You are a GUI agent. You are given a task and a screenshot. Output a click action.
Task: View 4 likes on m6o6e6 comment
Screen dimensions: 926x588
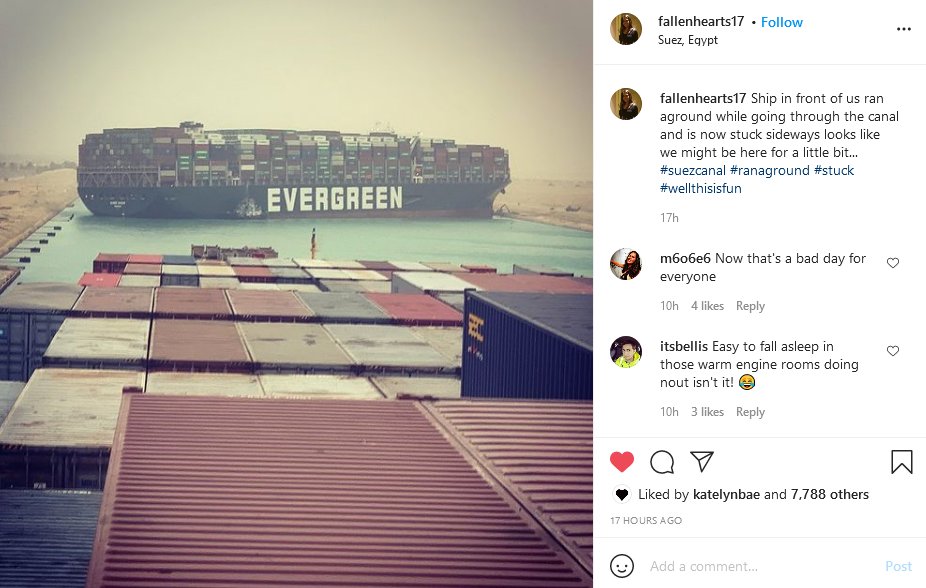pyautogui.click(x=707, y=306)
